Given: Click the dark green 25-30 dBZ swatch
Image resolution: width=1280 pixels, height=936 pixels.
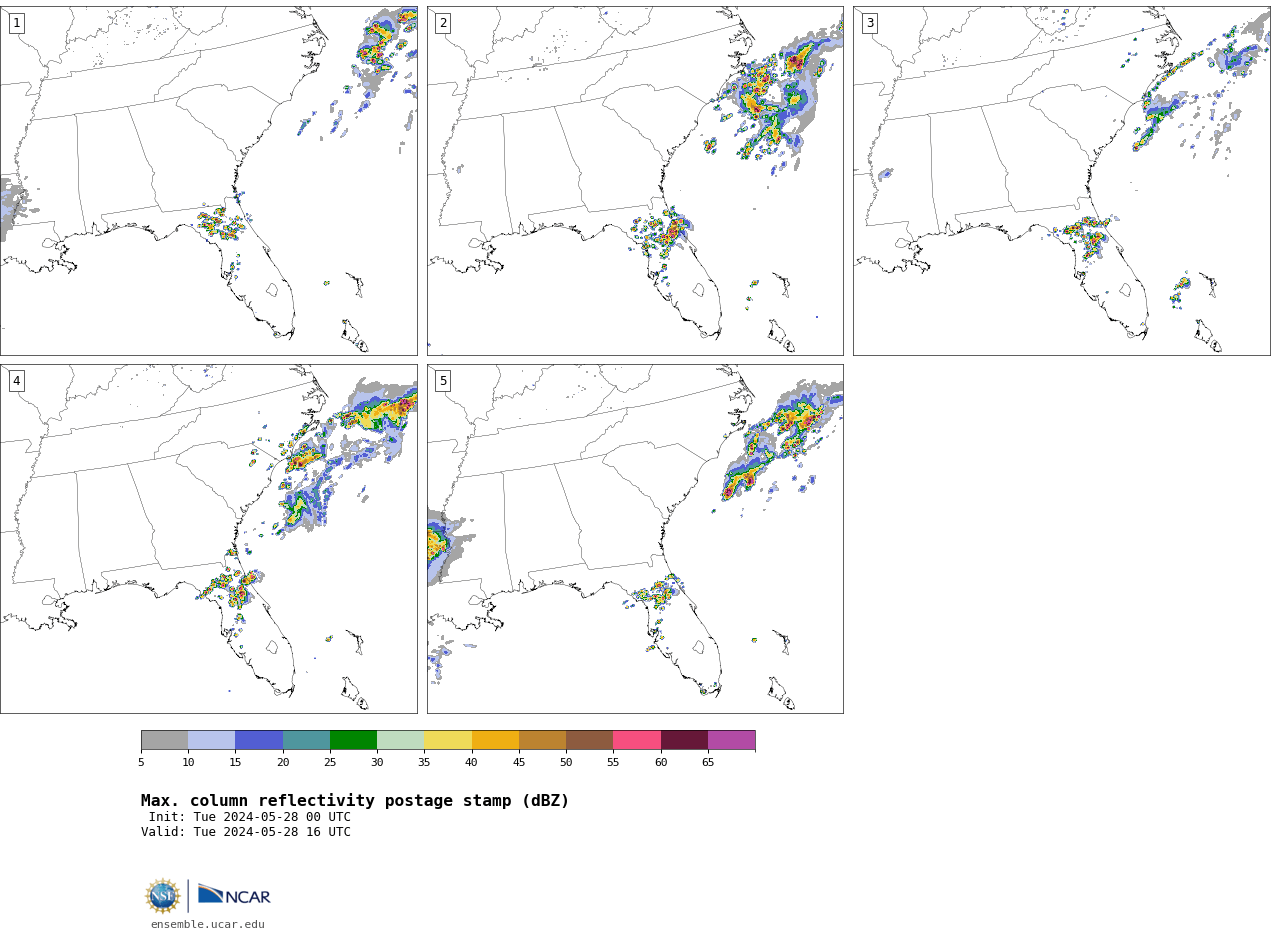Looking at the screenshot, I should click(353, 740).
